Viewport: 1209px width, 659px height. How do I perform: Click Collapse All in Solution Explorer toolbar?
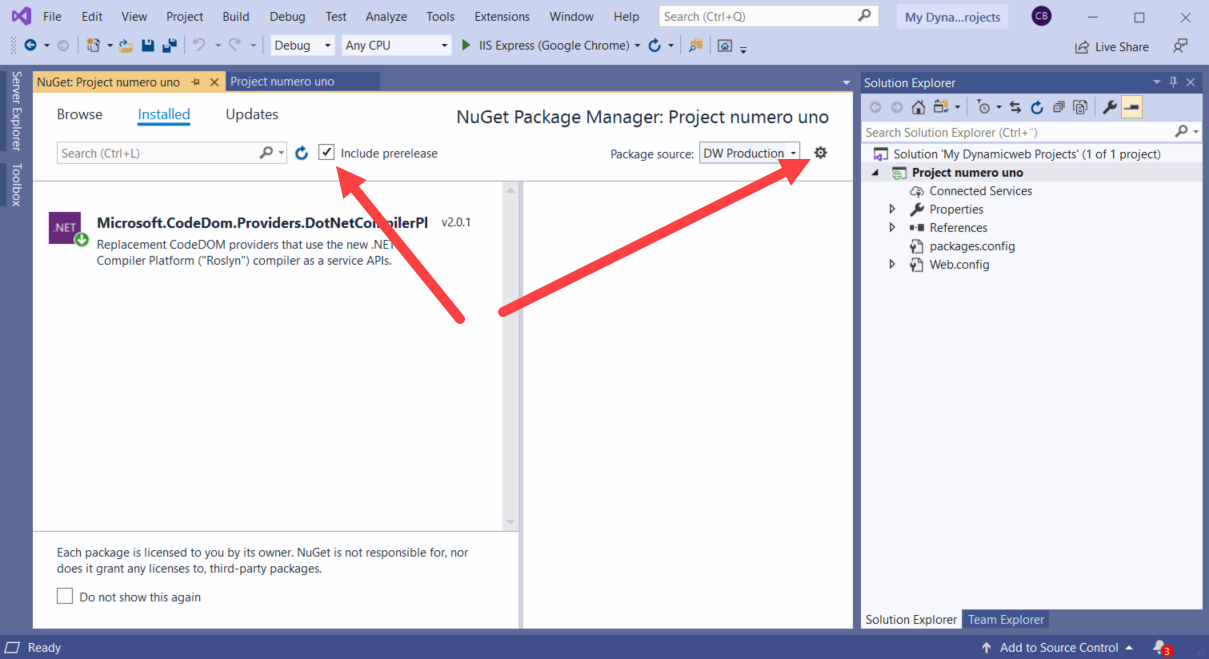coord(1059,107)
